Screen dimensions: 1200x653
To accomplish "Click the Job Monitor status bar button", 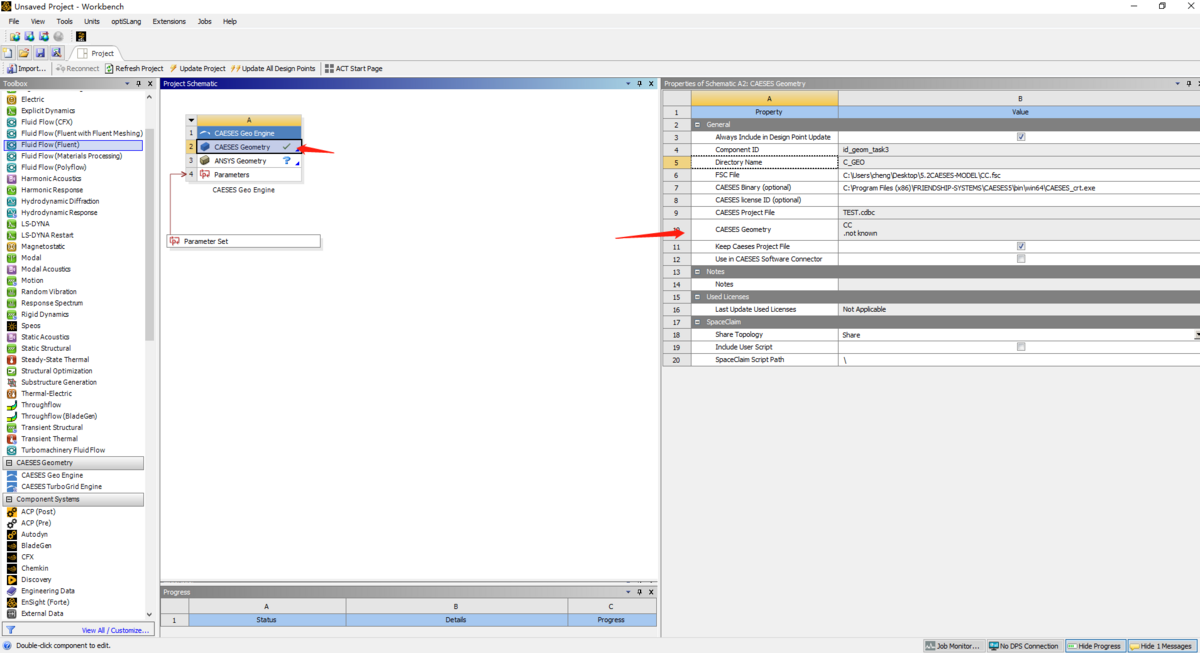I will click(x=952, y=646).
